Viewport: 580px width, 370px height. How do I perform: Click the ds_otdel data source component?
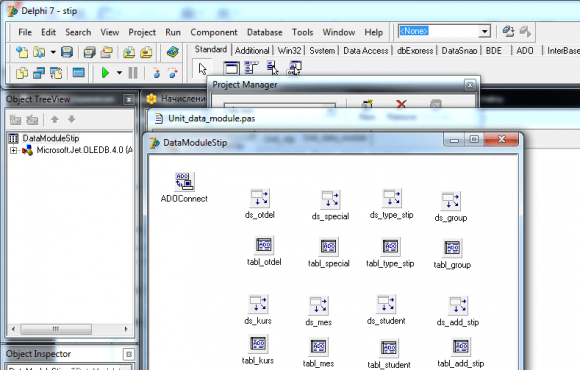pos(260,198)
